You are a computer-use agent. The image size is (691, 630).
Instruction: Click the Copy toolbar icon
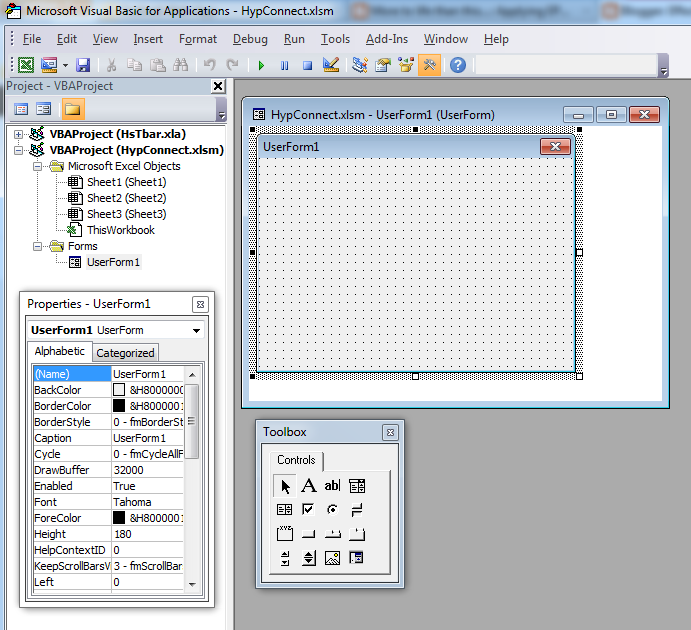click(x=134, y=65)
